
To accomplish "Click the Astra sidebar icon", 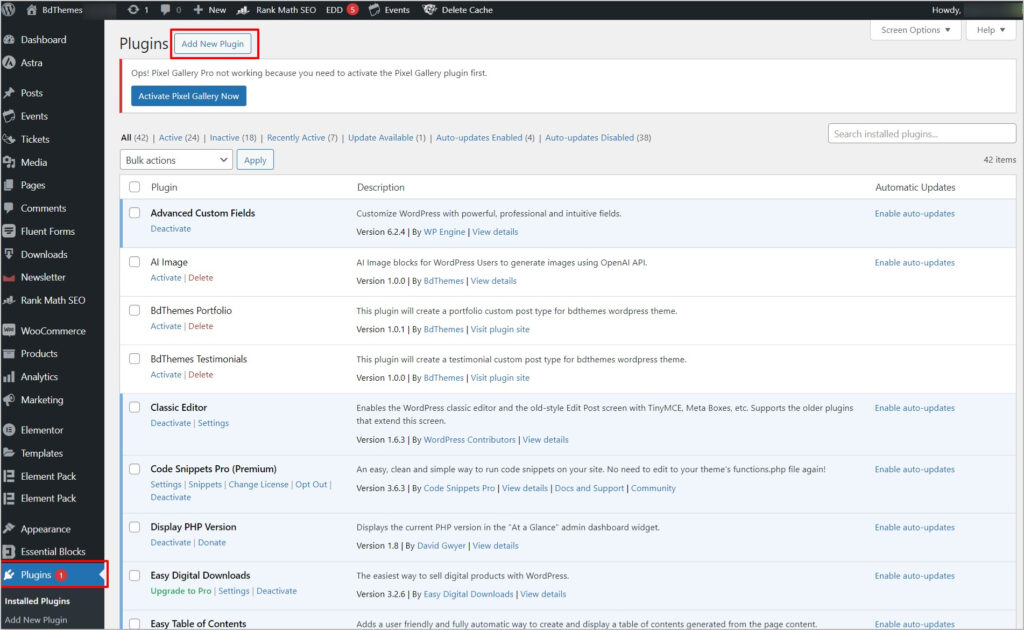I will [x=9, y=63].
